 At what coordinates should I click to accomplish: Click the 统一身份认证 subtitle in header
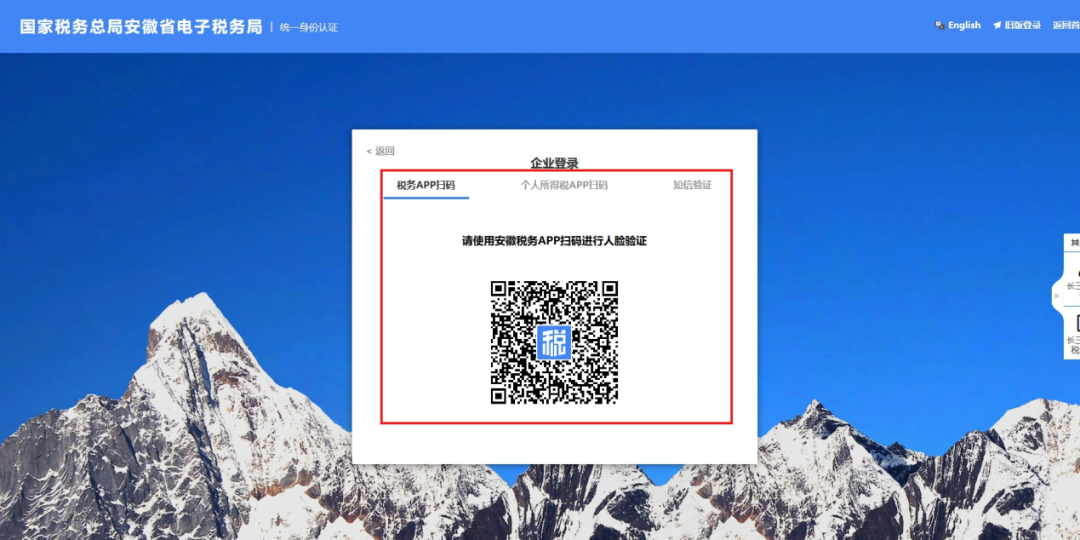click(309, 28)
